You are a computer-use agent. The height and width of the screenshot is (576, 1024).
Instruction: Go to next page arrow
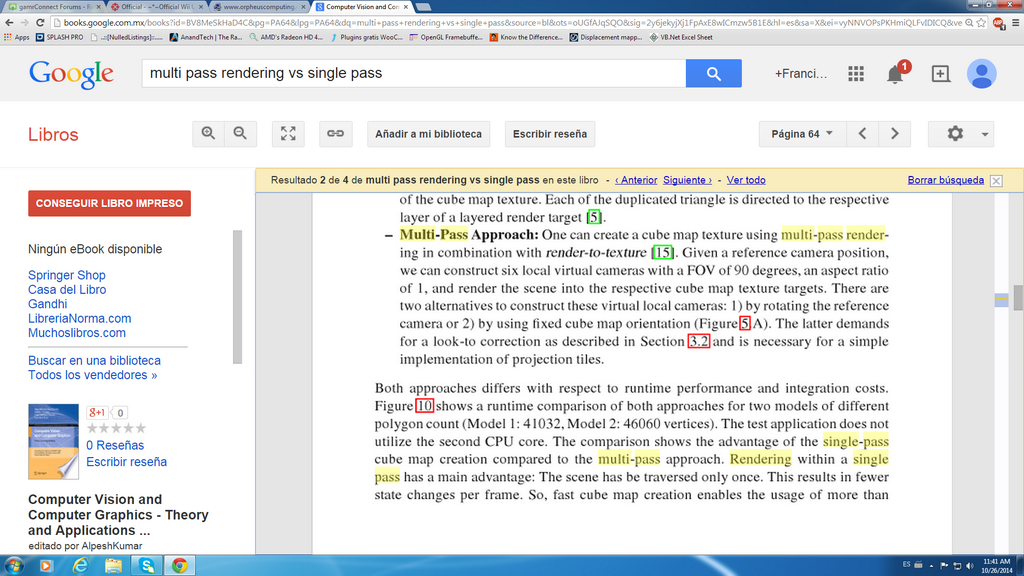895,134
